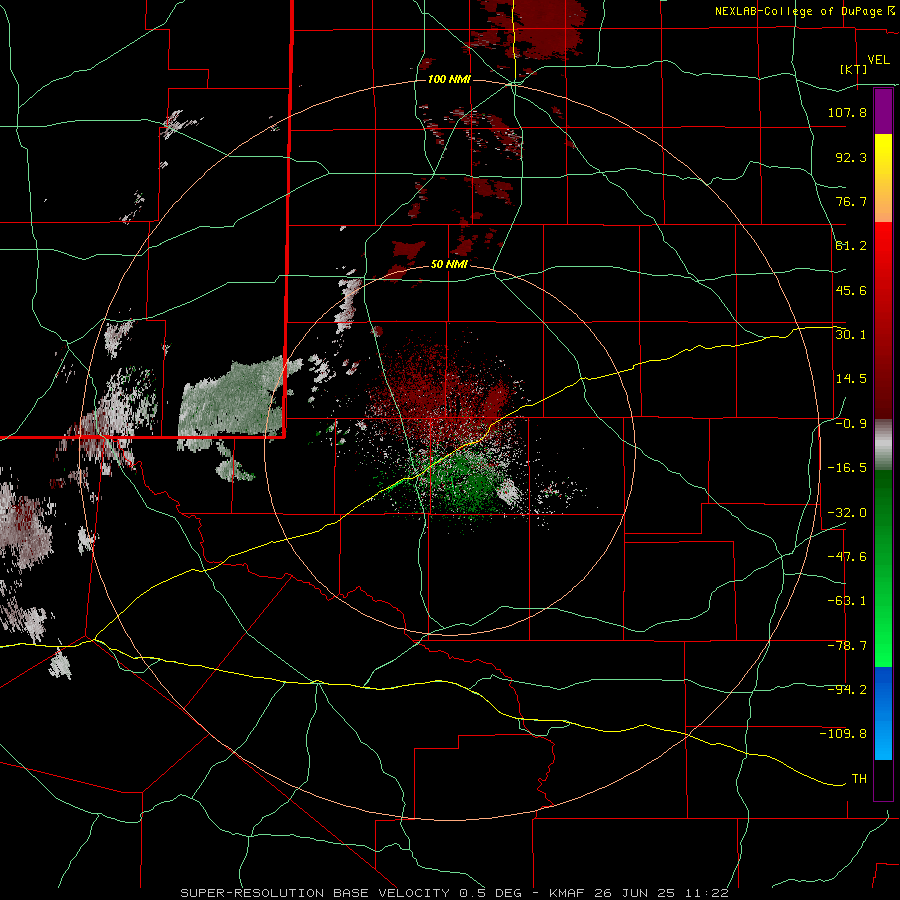900x900 pixels.
Task: Click the purple segment of the velocity color bar
Action: coord(883,112)
